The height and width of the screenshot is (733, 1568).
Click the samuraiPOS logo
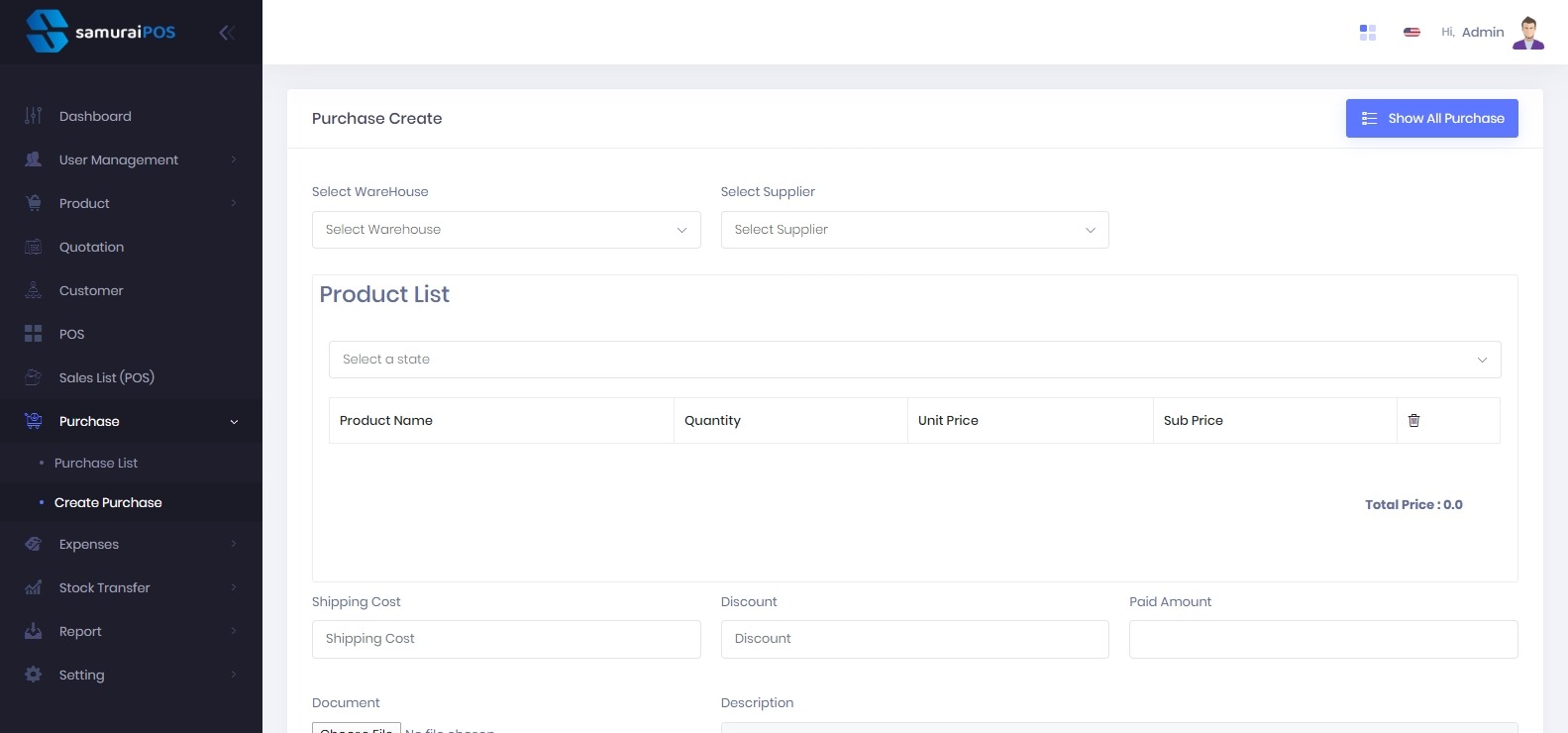tap(101, 32)
